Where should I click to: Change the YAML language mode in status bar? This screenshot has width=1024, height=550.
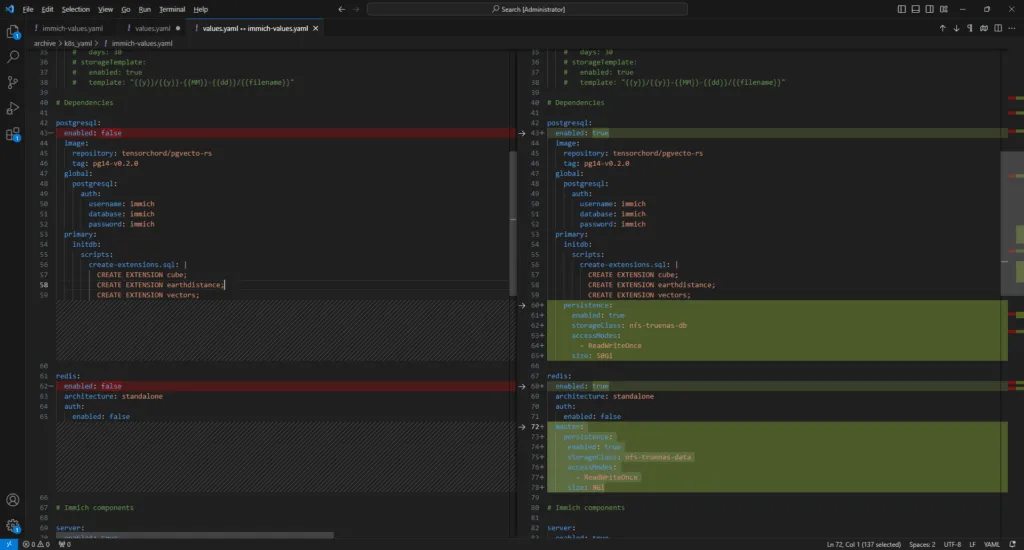[994, 544]
